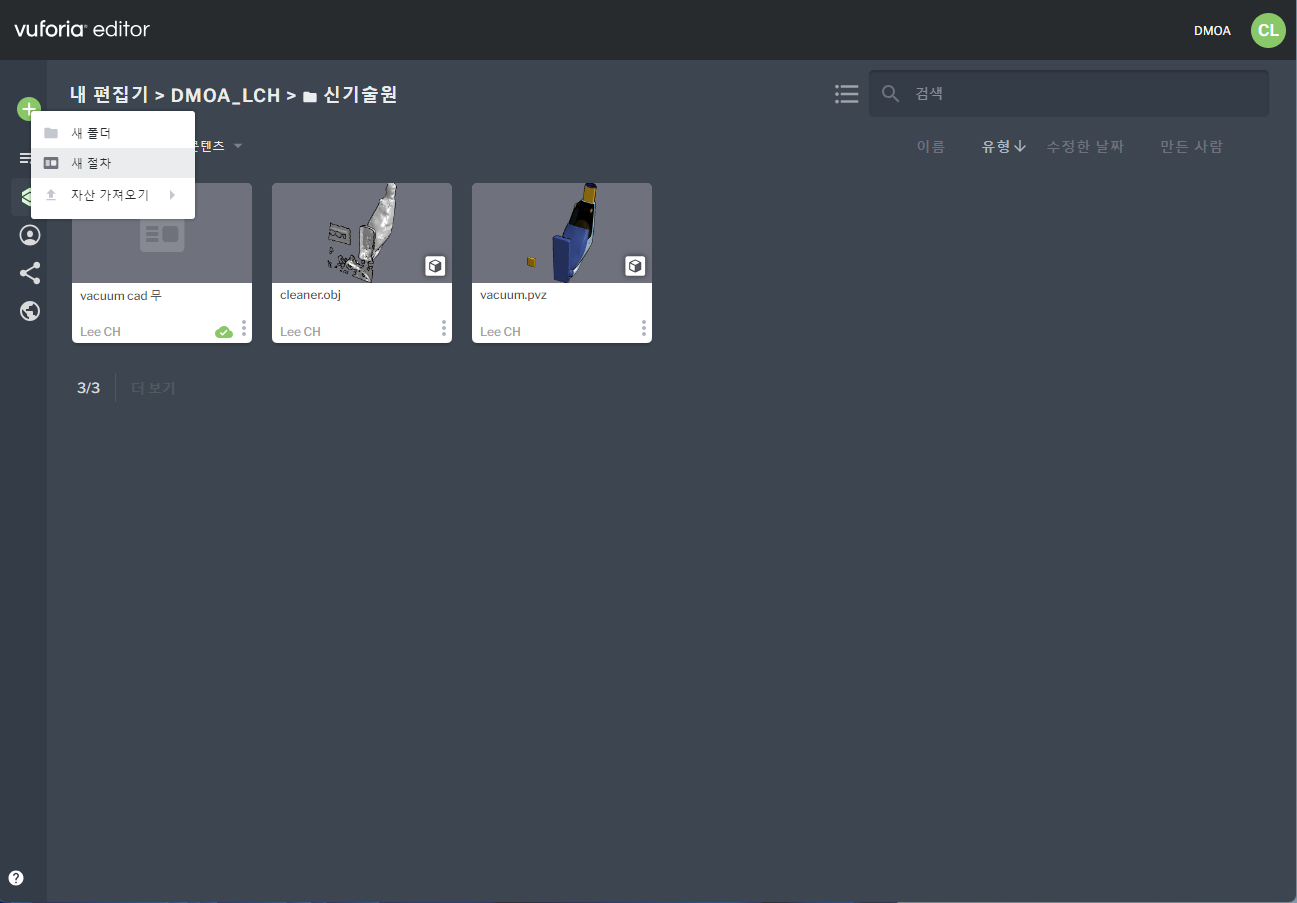This screenshot has height=903, width=1297.
Task: Click the share icon in left sidebar
Action: coord(30,273)
